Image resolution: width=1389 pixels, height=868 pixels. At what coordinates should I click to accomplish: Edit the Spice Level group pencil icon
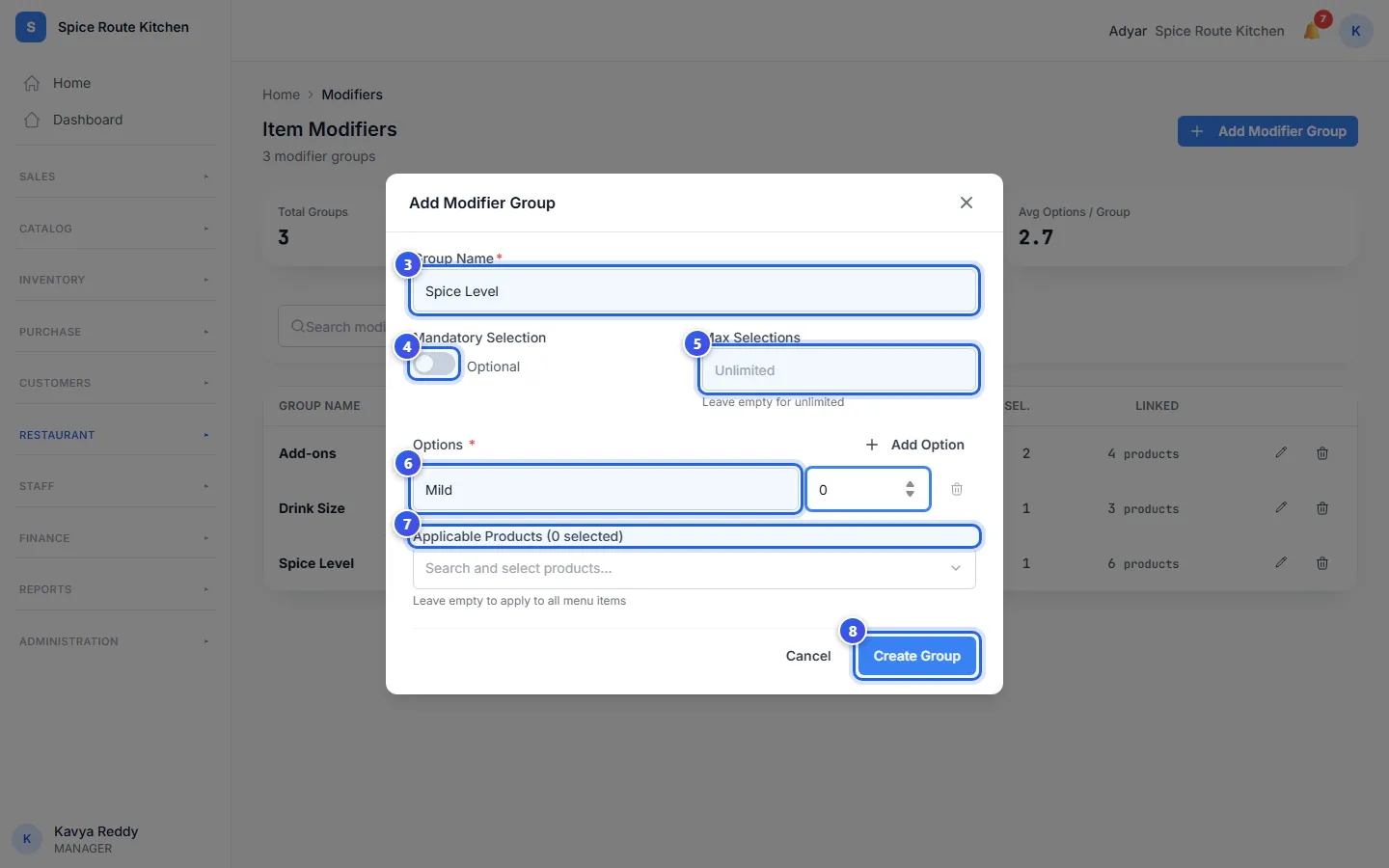(1281, 562)
